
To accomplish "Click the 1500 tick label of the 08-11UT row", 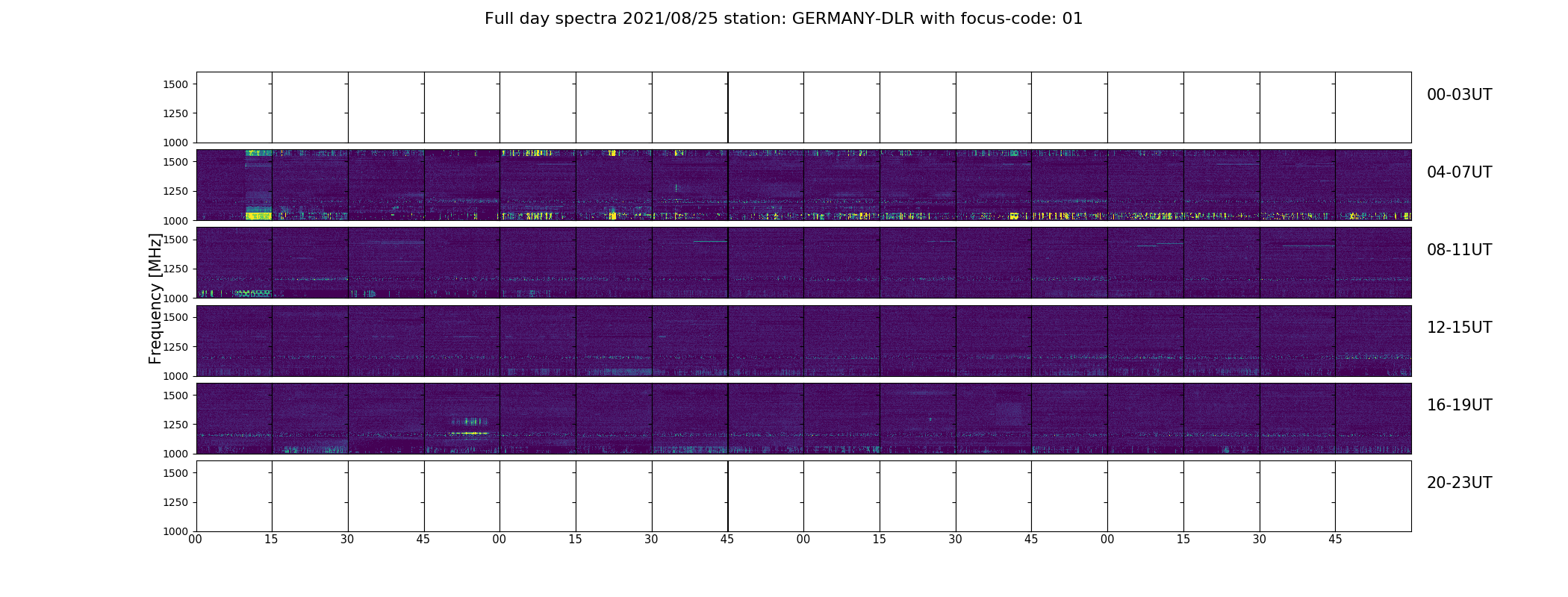I will click(175, 240).
